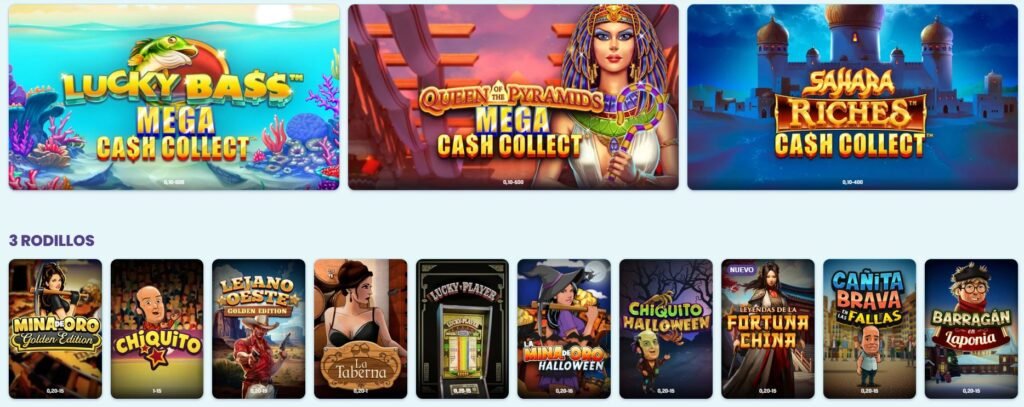Launch Cañita Brava en las Fallas
Screen dimensions: 1024x407
coord(869,329)
